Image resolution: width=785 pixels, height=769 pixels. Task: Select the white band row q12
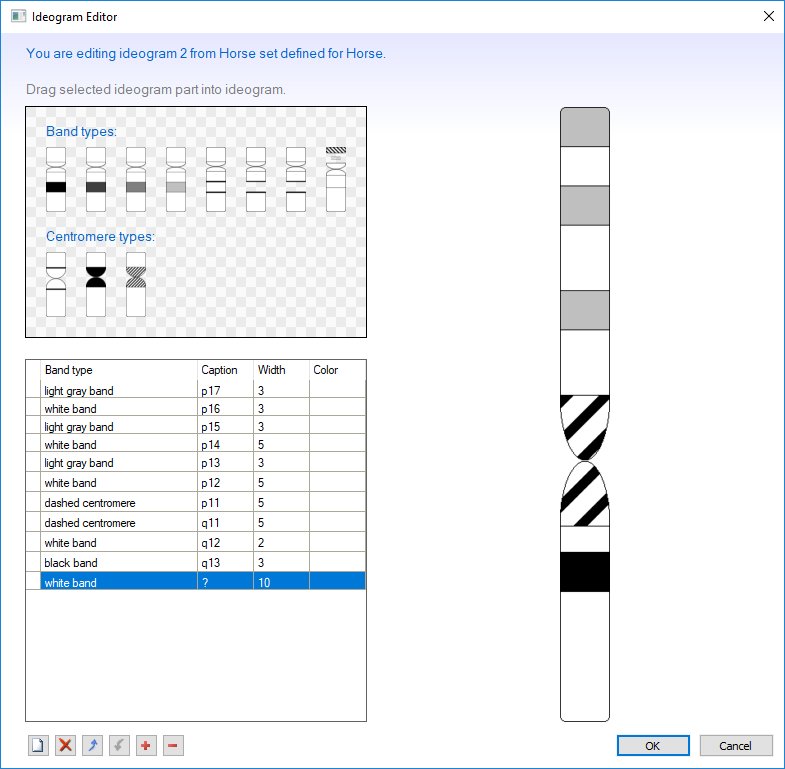click(x=196, y=543)
